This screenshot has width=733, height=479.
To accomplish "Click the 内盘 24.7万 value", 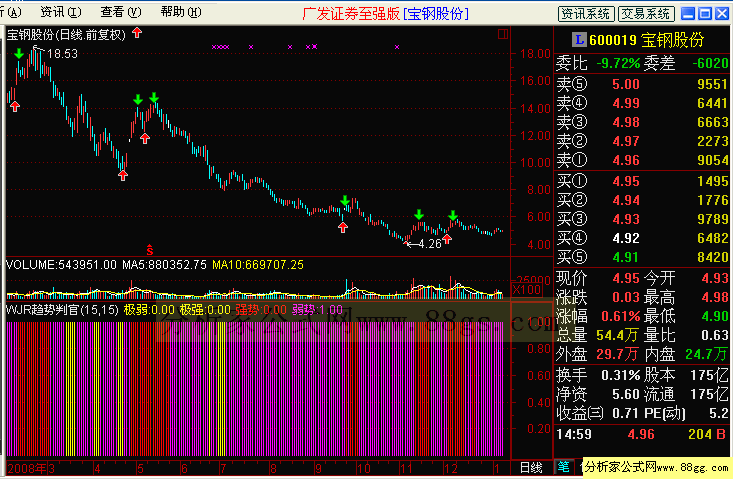I will click(706, 355).
